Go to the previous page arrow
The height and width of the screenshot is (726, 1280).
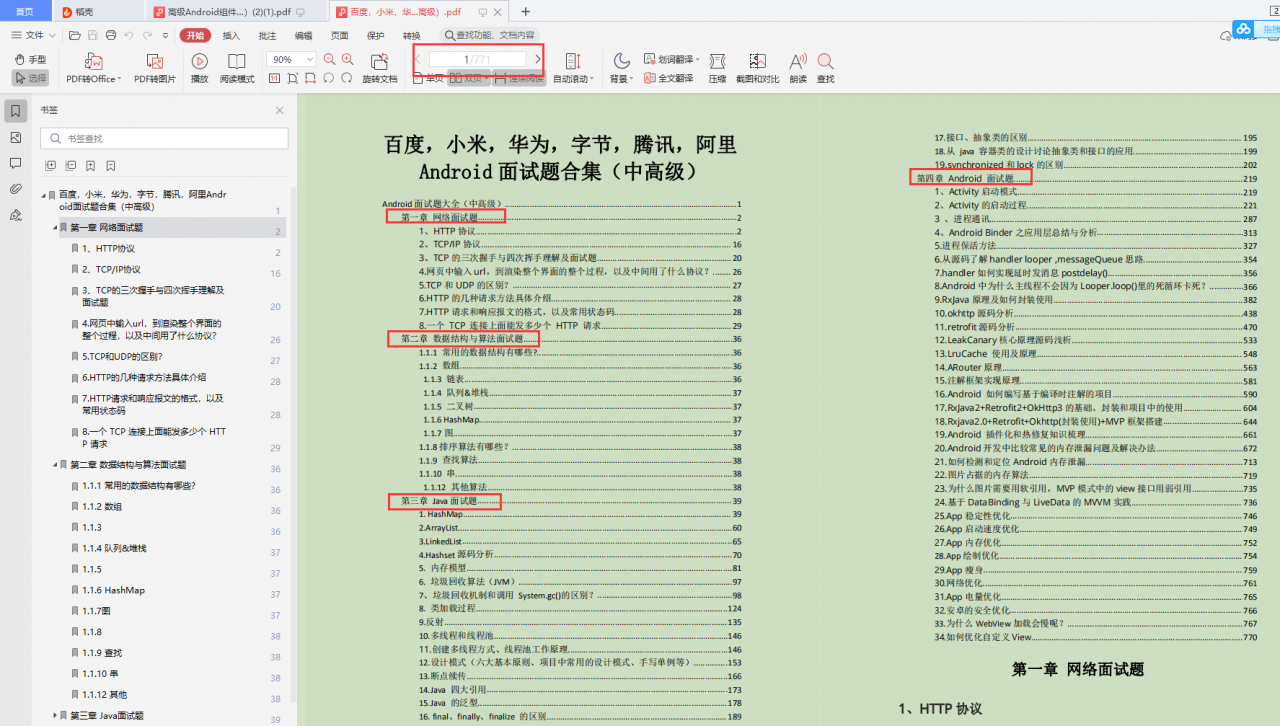[418, 59]
